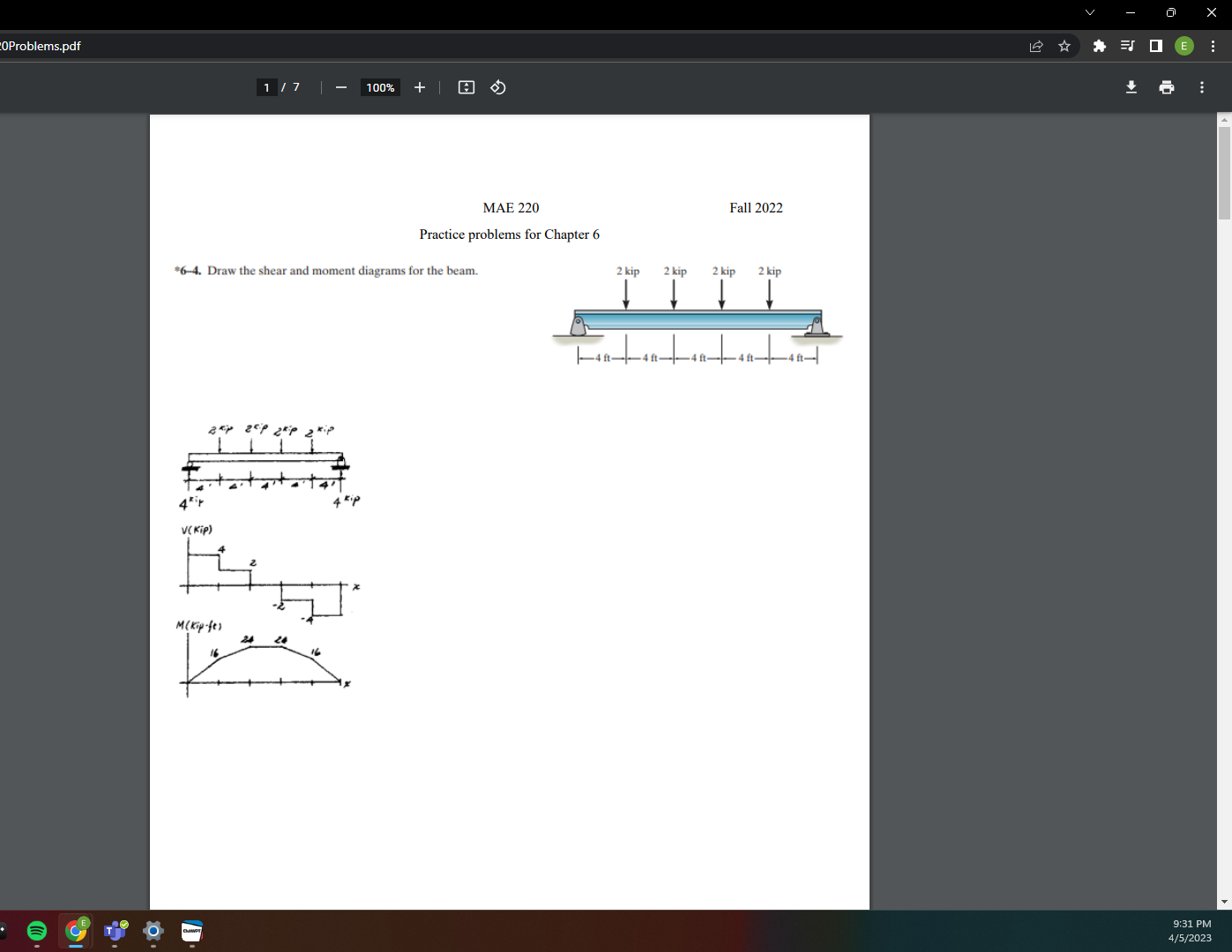Open Spotify from the taskbar
This screenshot has height=952, width=1232.
(36, 931)
